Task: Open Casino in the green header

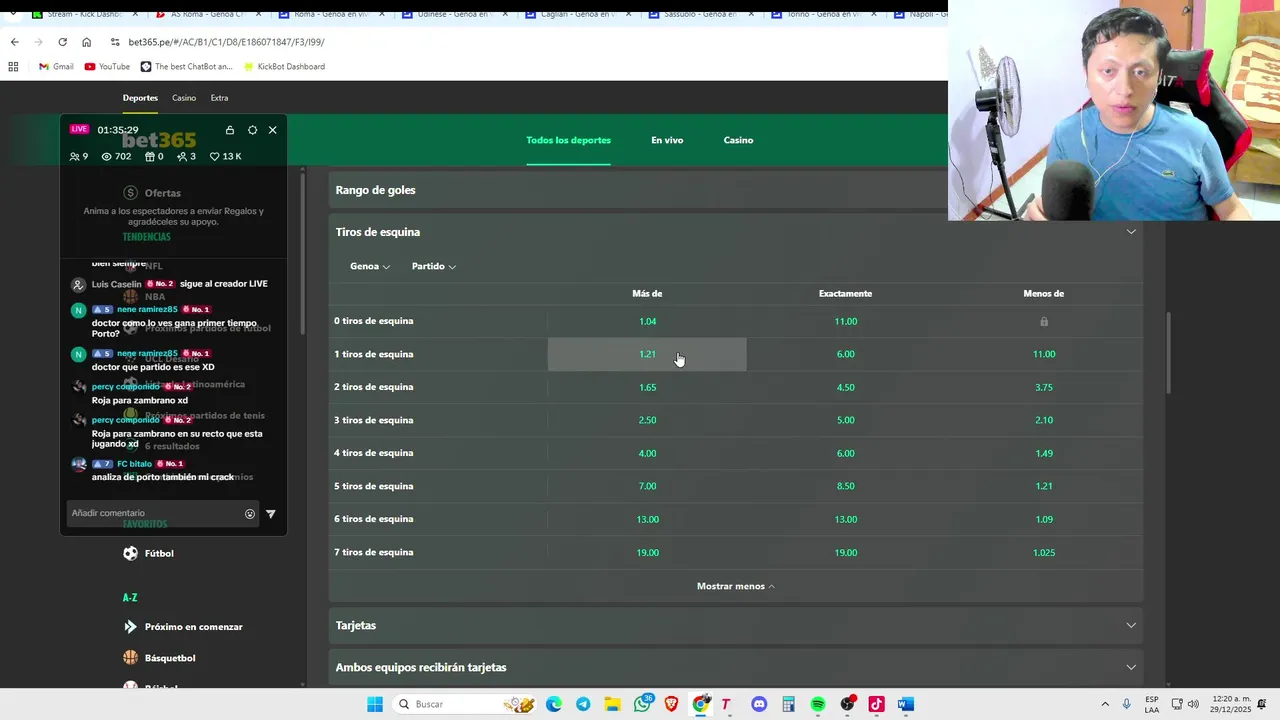Action: 738,140
